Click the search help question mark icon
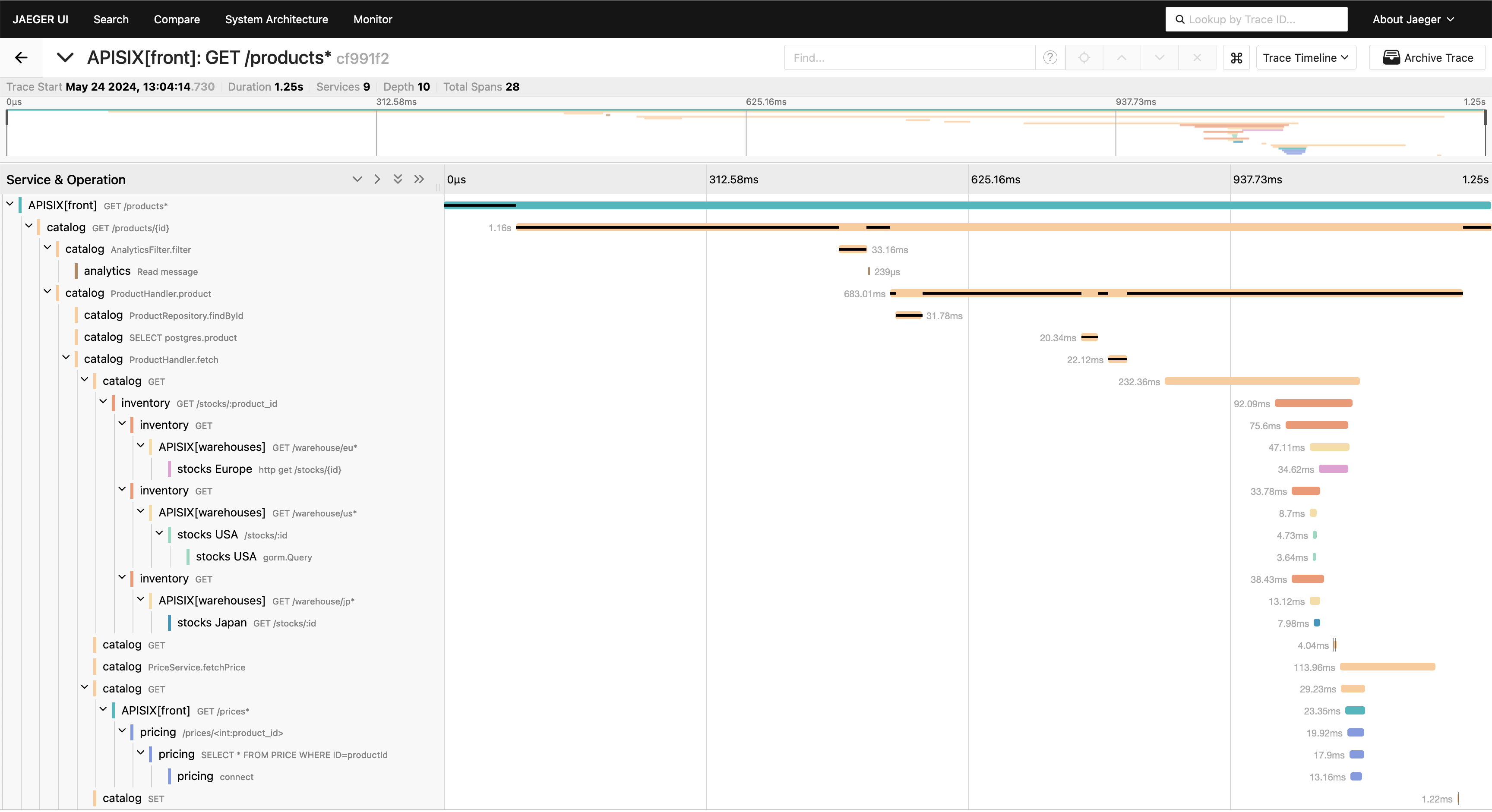The image size is (1492, 812). (x=1049, y=57)
